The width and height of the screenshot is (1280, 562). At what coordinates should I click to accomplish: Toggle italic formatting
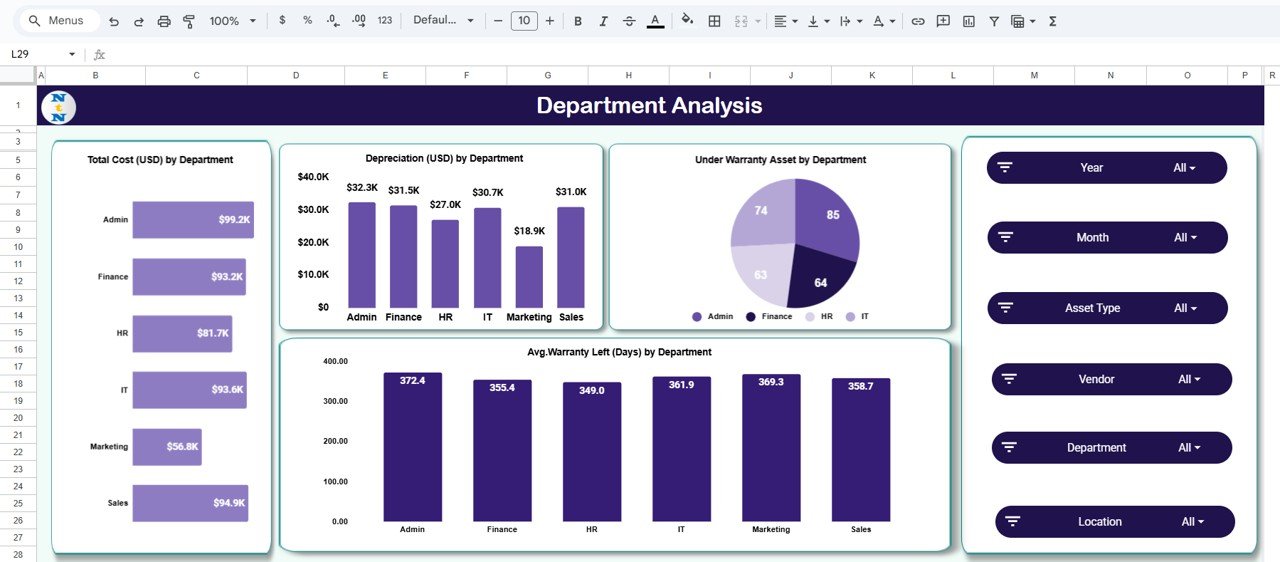[603, 21]
